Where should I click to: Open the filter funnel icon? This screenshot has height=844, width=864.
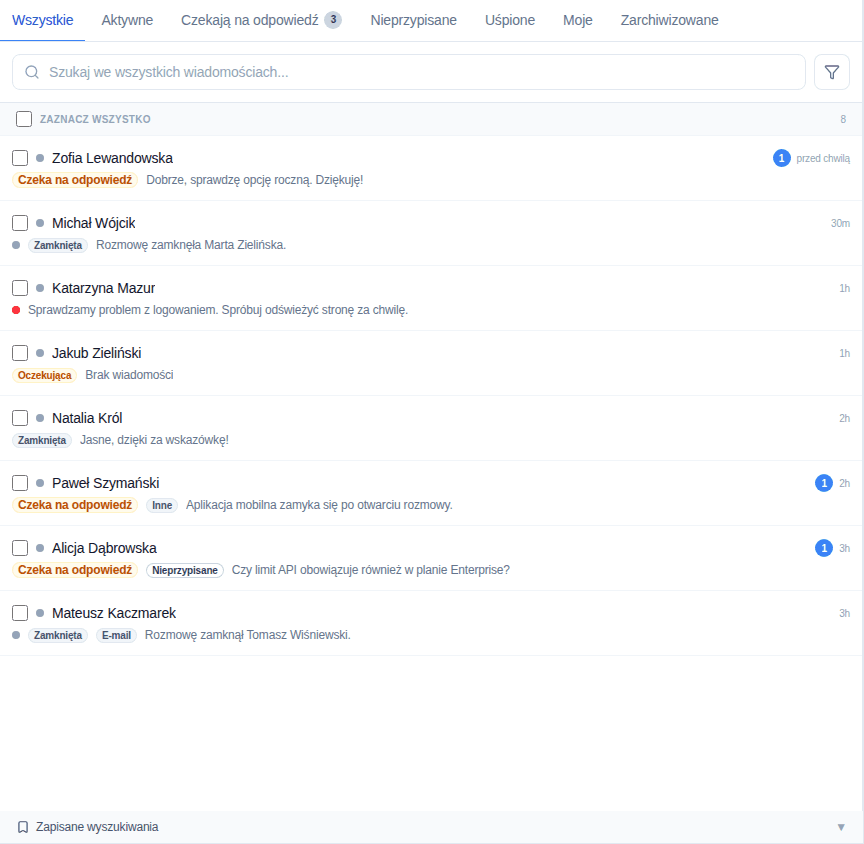[831, 72]
